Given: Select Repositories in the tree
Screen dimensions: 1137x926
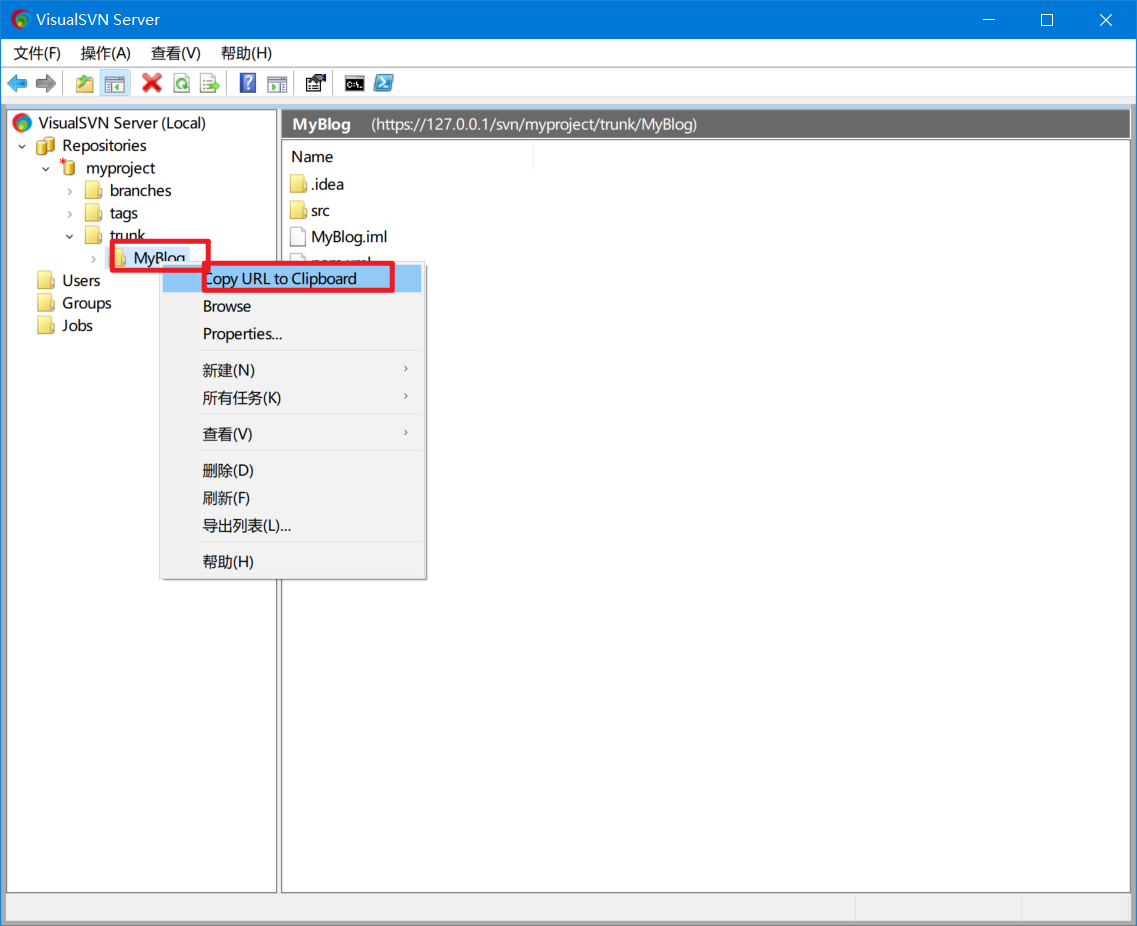Looking at the screenshot, I should (x=104, y=146).
